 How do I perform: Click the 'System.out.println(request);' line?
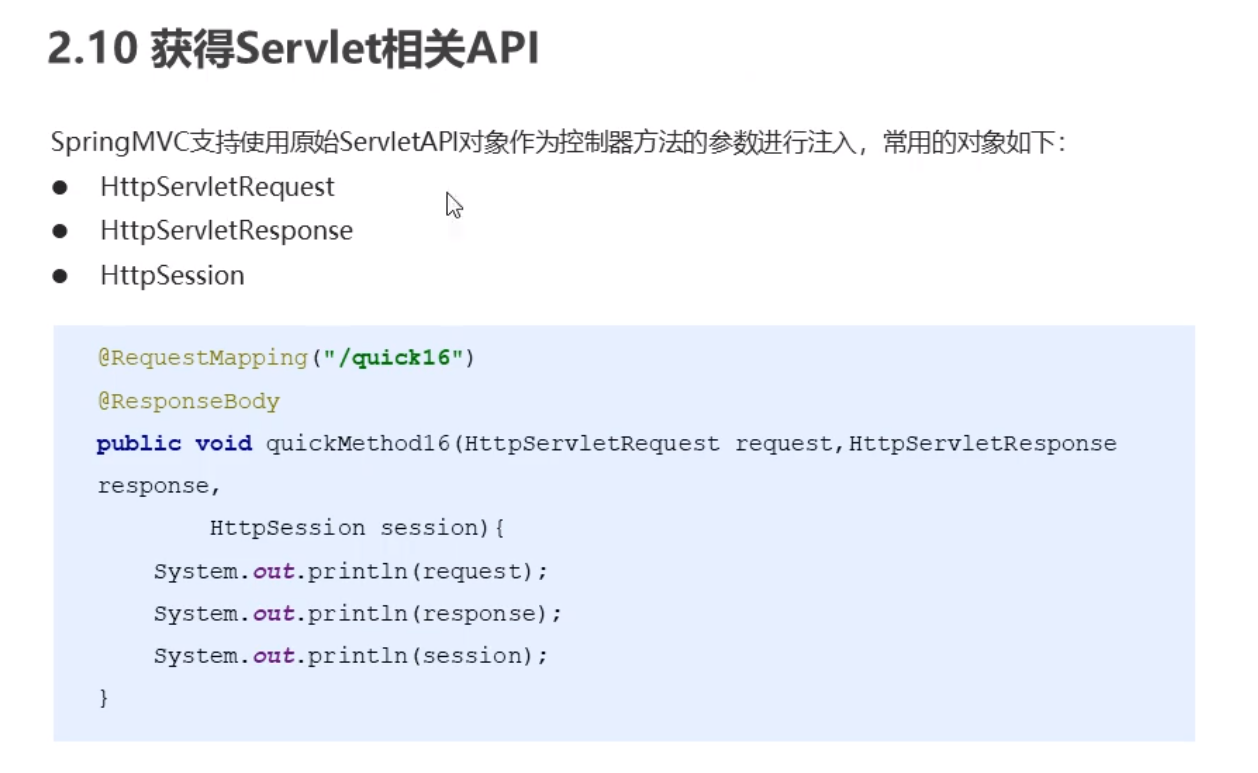coord(351,571)
